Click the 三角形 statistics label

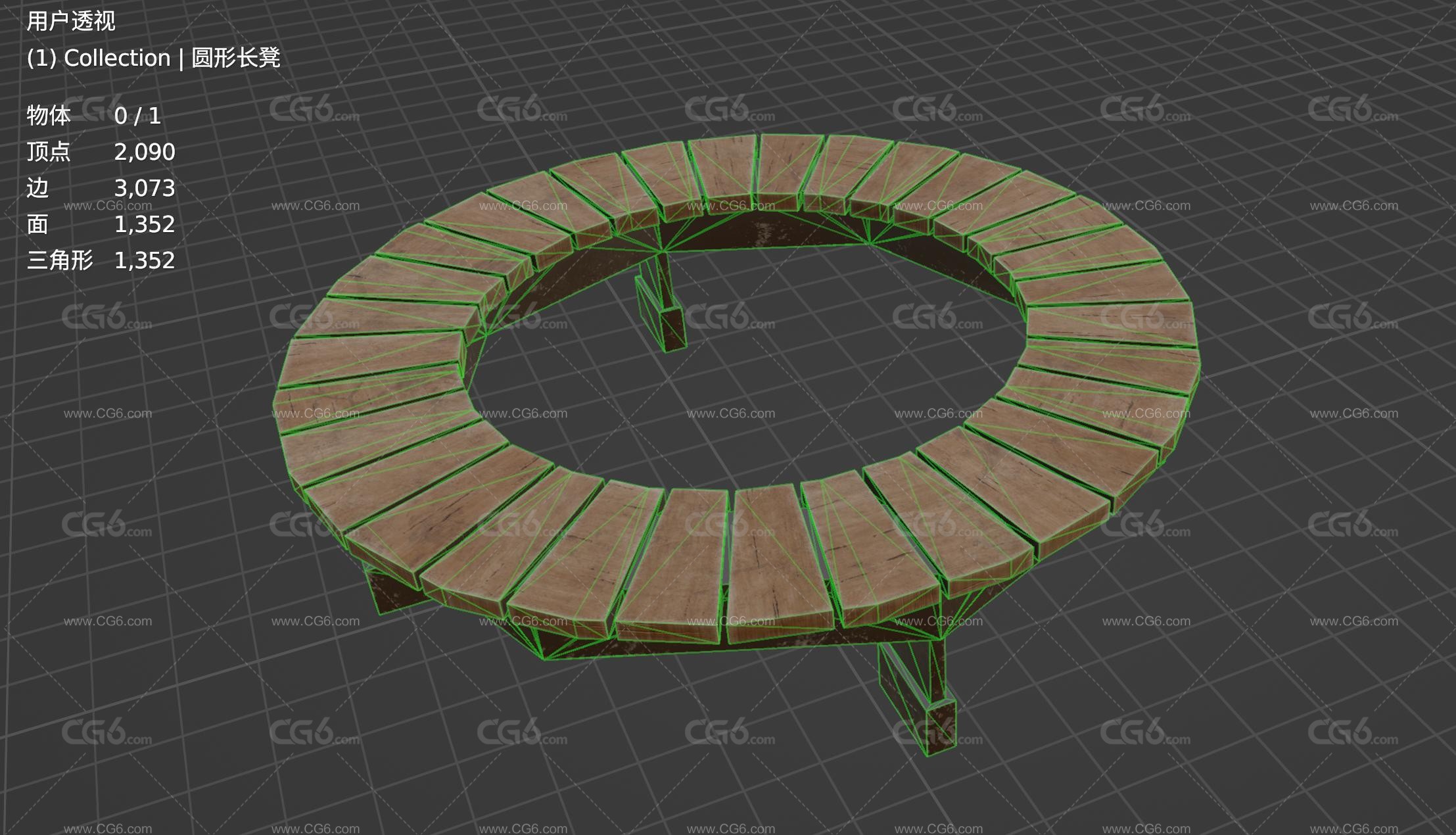[60, 260]
